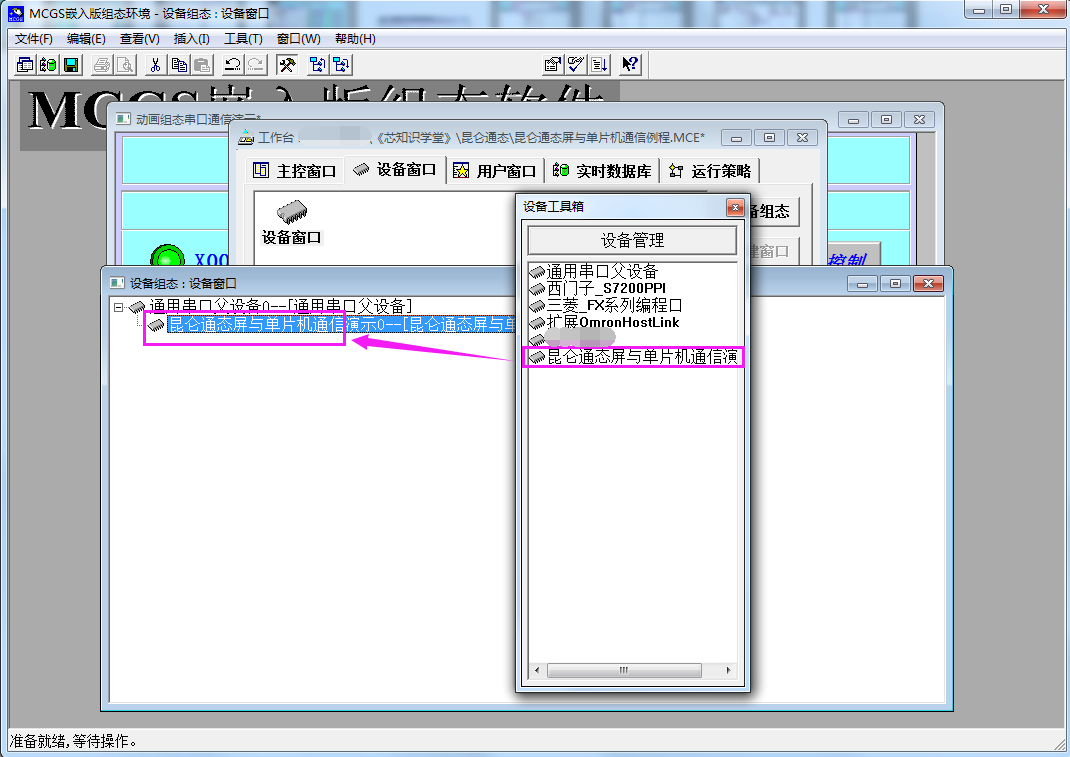Click the toolbox scrollbar right arrow
Viewport: 1070px width, 757px height.
coord(728,670)
